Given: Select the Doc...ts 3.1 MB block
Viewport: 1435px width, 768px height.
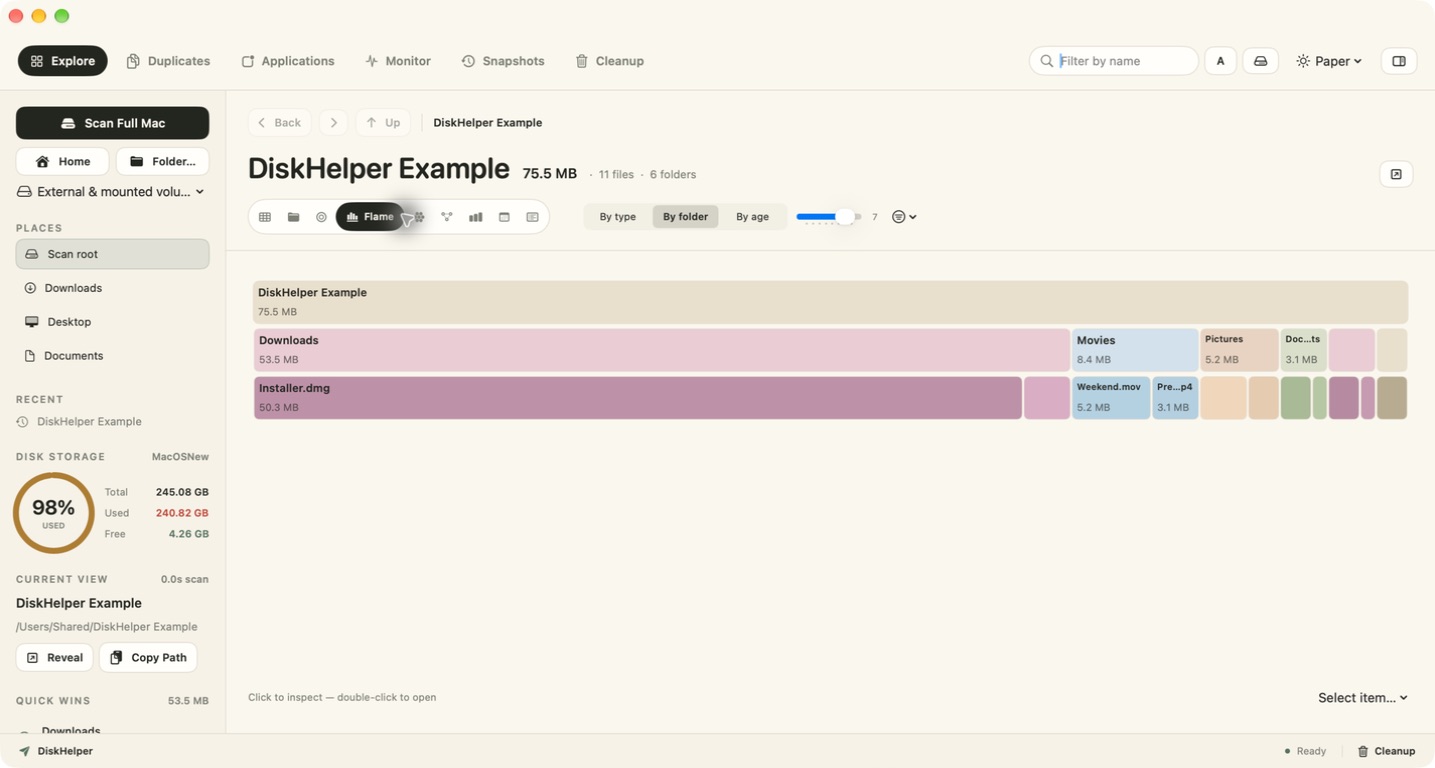Looking at the screenshot, I should click(x=1304, y=350).
